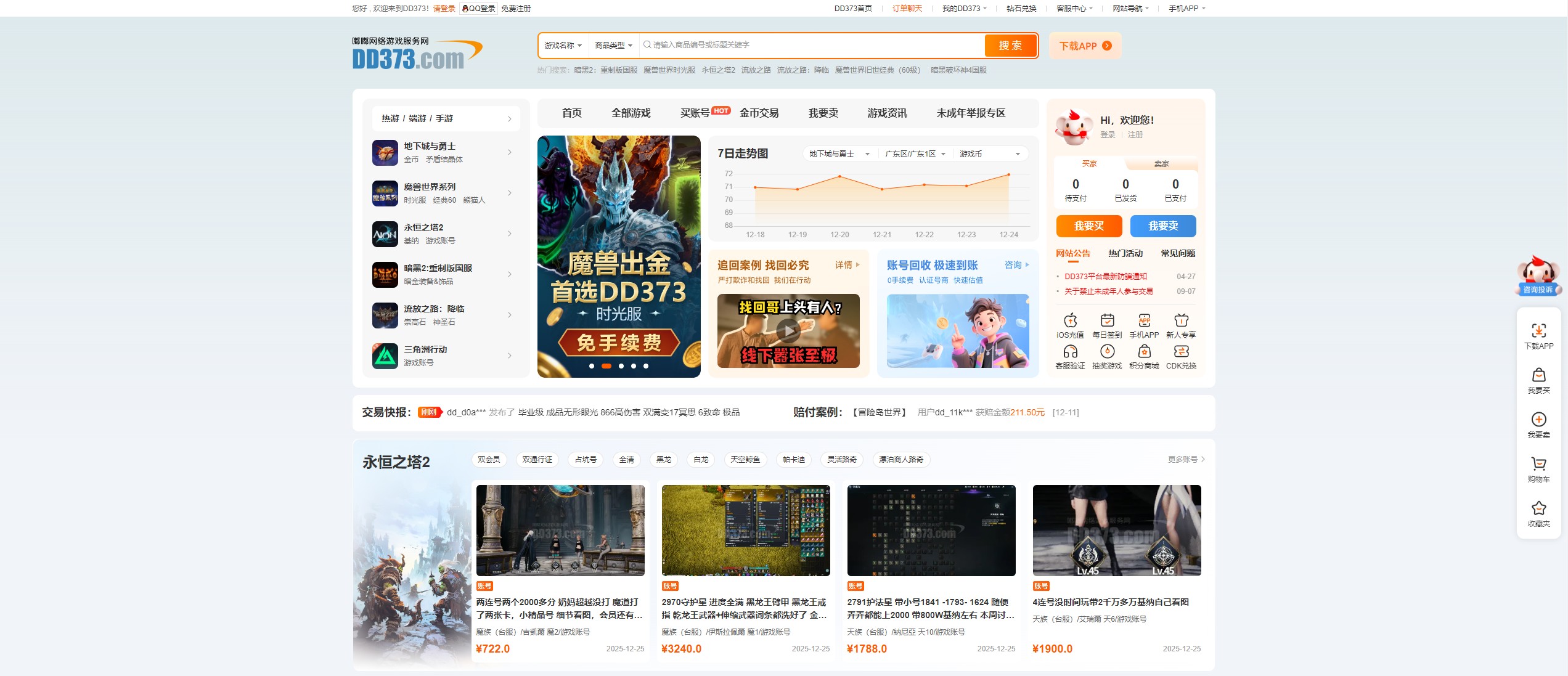Select the 双会员 filter tag
The height and width of the screenshot is (676, 1568).
tap(488, 459)
